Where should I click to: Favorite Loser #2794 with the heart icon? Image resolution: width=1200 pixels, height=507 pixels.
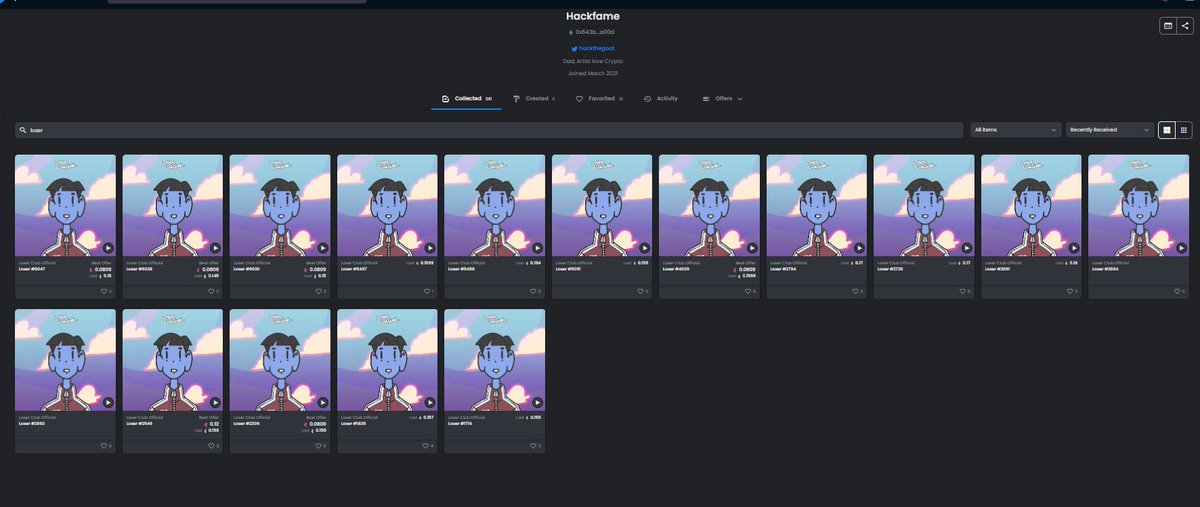coord(854,291)
